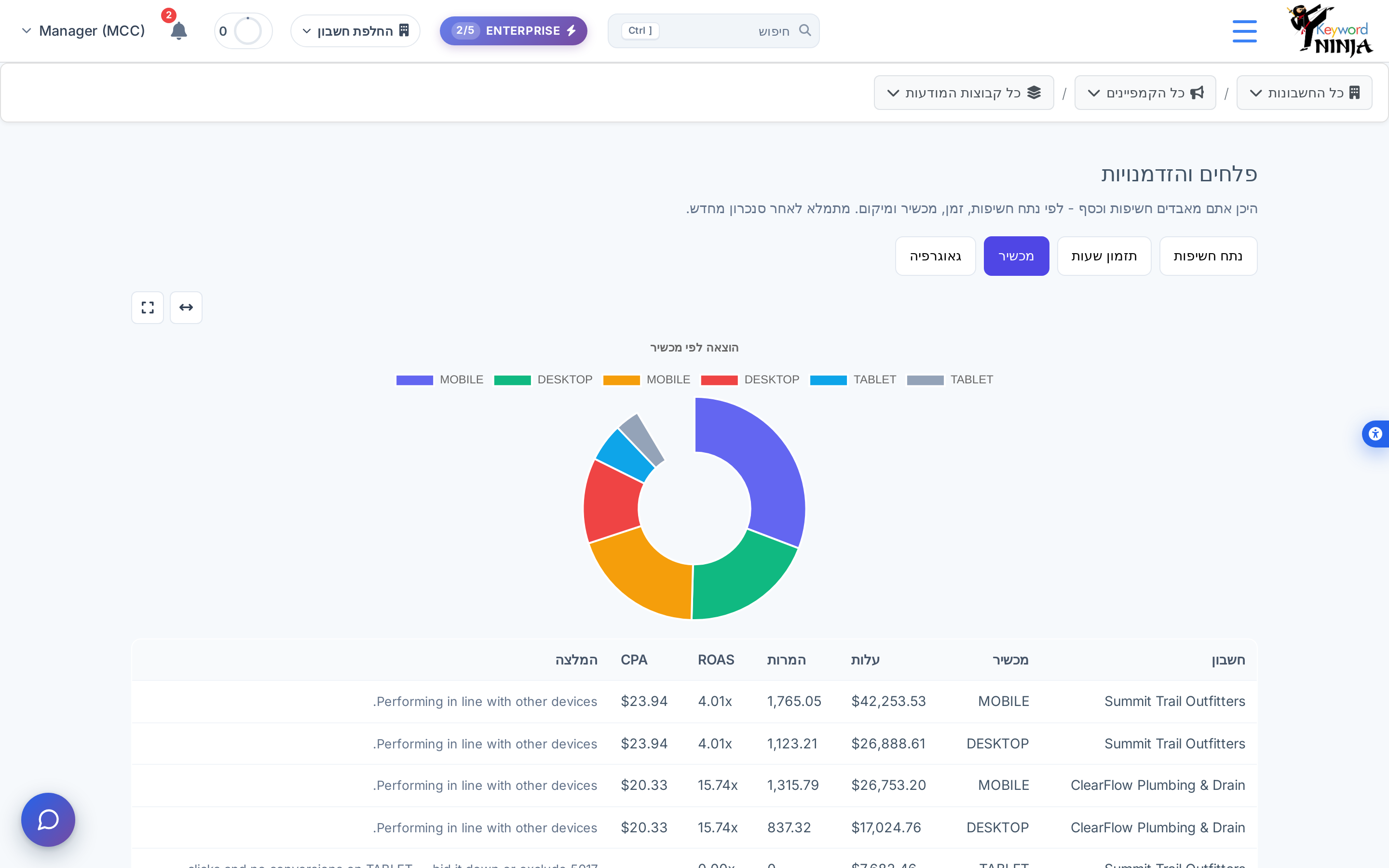Click the cost cell "$26,753.20"
The width and height of the screenshot is (1389, 868).
[x=888, y=786]
